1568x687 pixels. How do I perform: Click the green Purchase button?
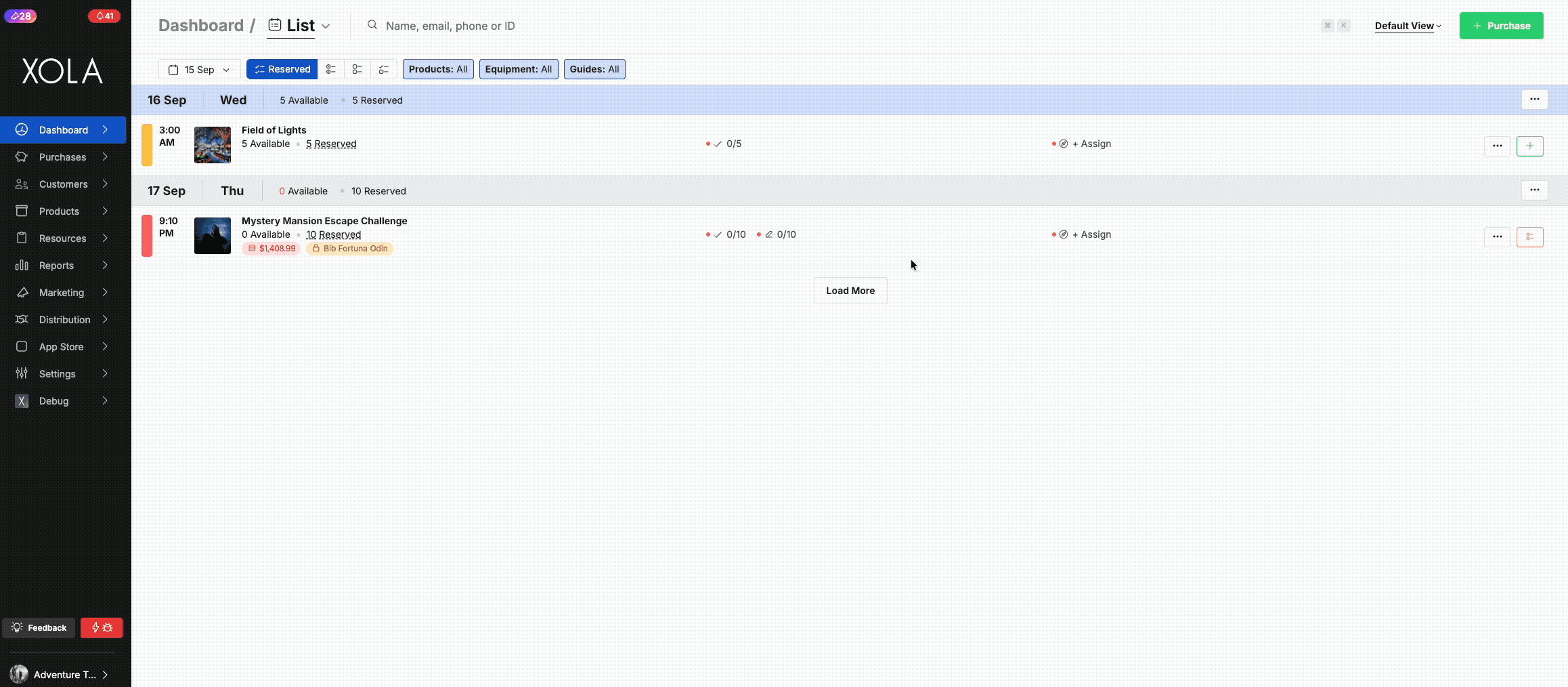pos(1501,26)
